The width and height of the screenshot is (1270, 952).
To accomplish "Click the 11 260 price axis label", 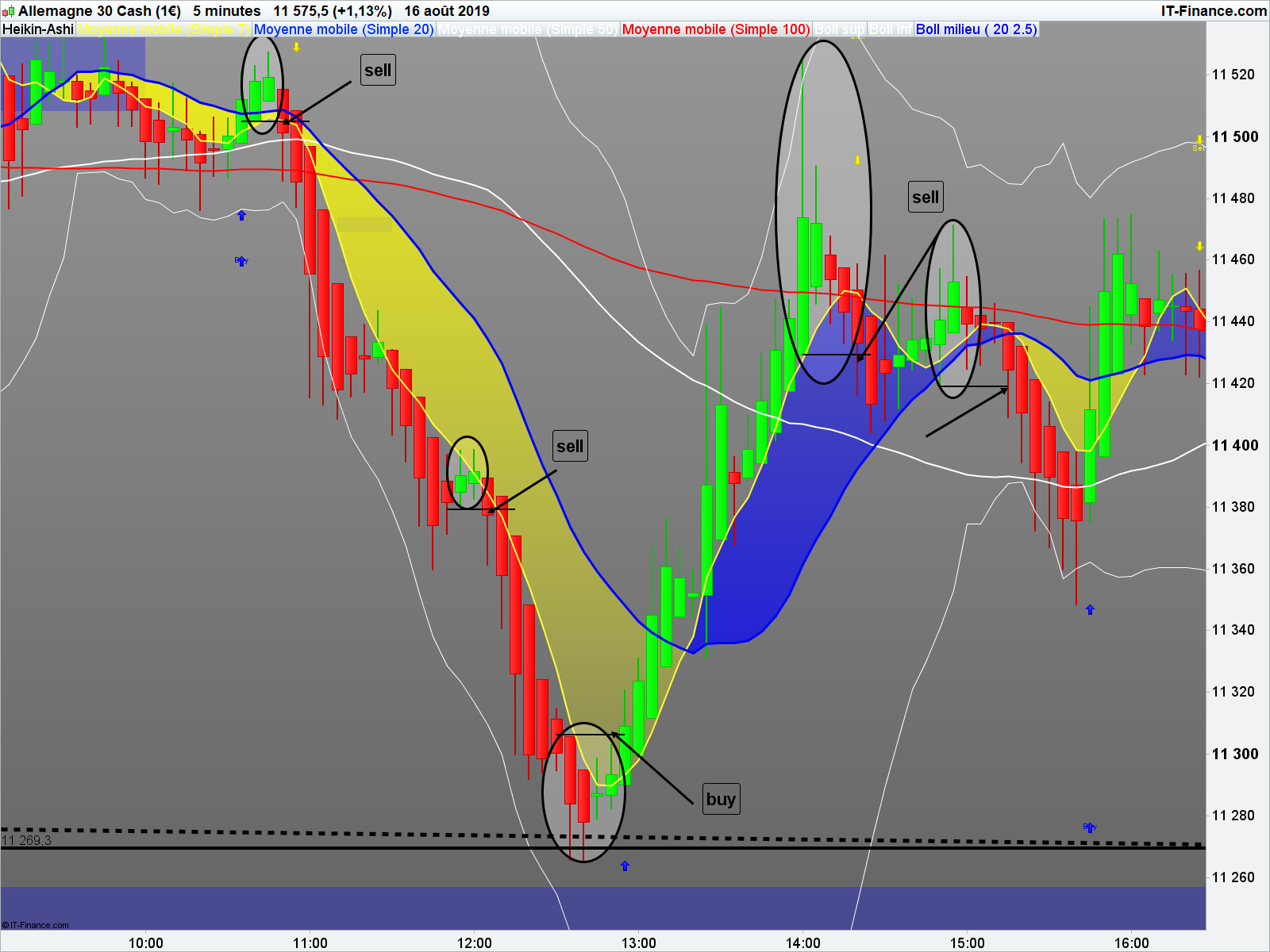I will [x=1233, y=877].
